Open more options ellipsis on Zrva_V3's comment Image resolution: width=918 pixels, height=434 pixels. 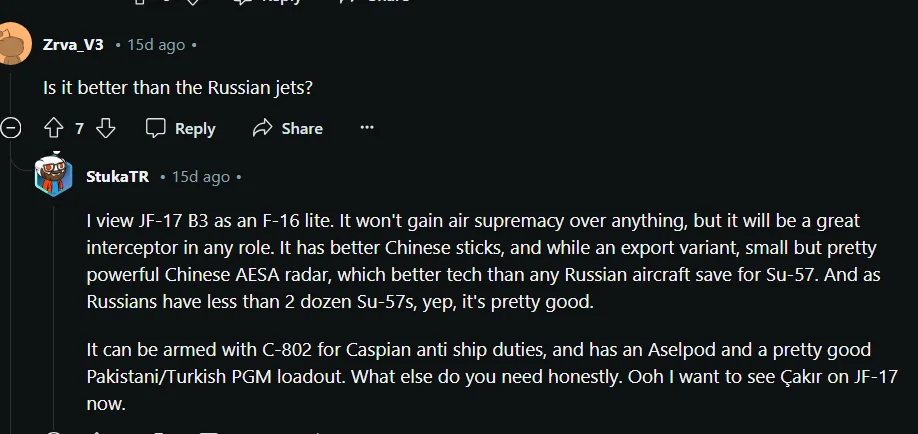[367, 128]
